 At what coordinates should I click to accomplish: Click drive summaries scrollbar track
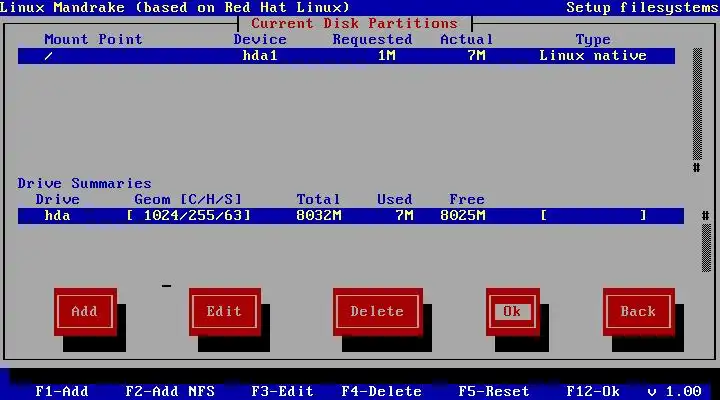tap(706, 248)
